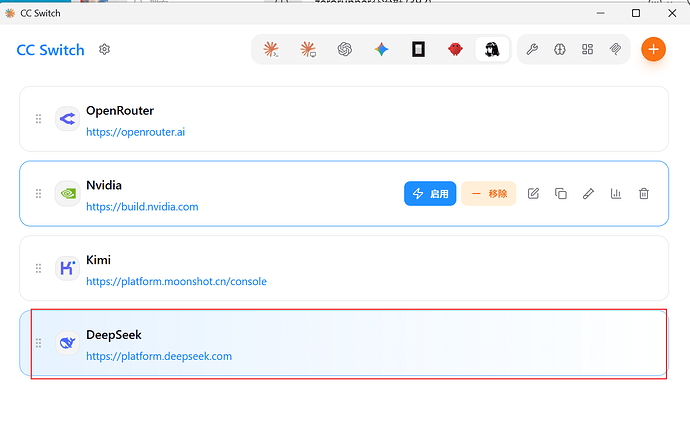Edit the Nvidia provider with pencil-square icon
The width and height of the screenshot is (690, 428).
[533, 194]
